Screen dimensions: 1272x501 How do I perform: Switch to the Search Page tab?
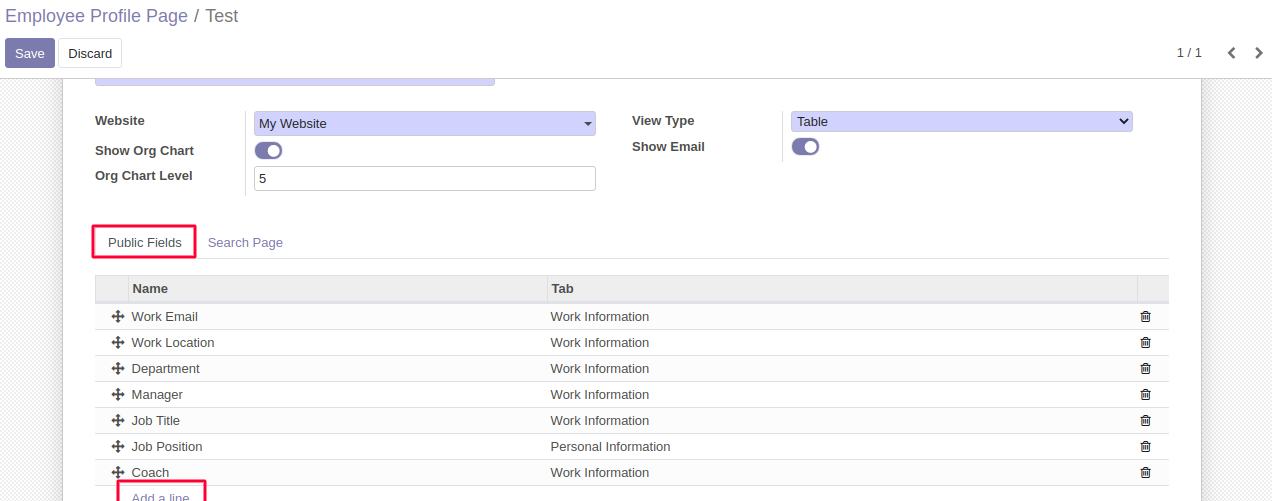tap(245, 243)
